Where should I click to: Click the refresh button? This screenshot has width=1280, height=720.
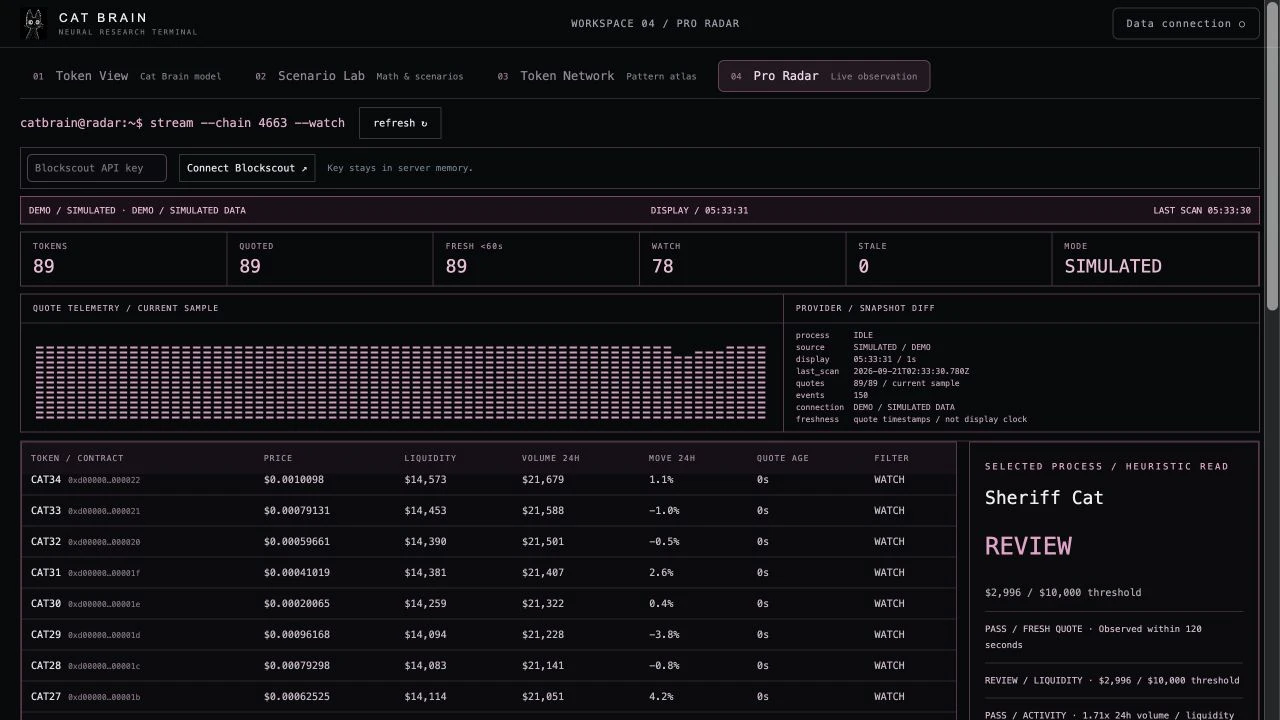(400, 123)
